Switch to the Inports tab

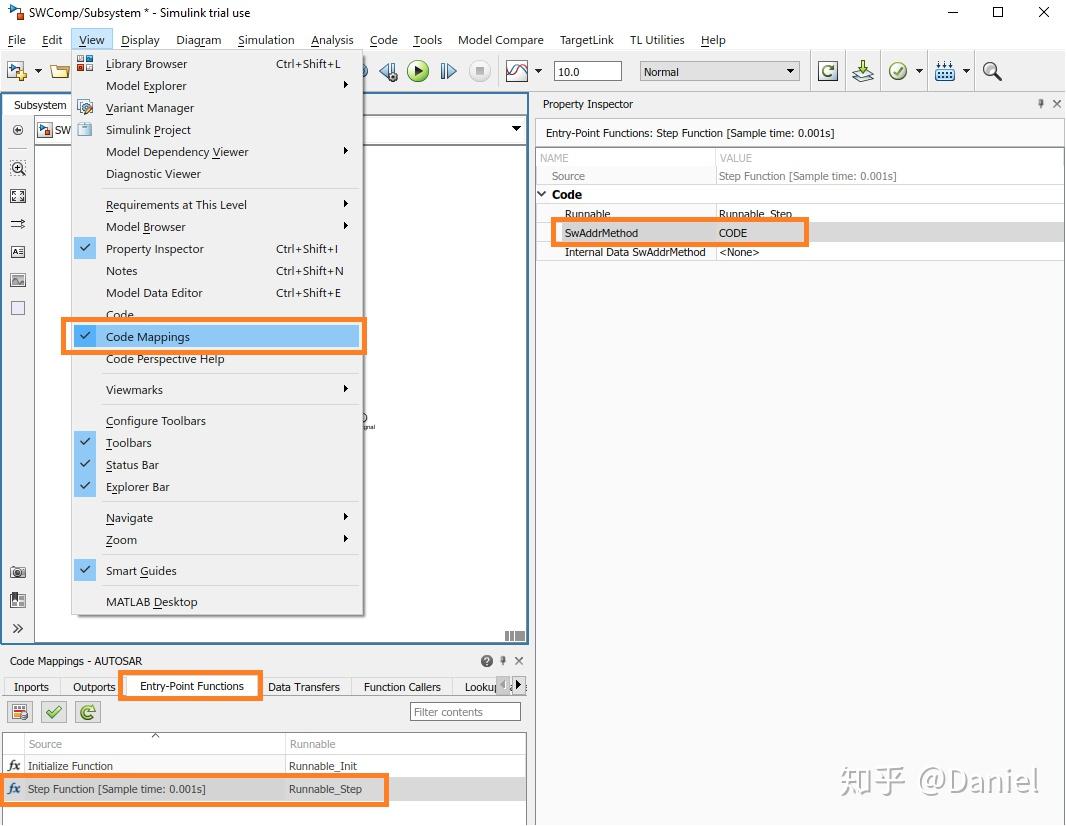click(x=31, y=687)
